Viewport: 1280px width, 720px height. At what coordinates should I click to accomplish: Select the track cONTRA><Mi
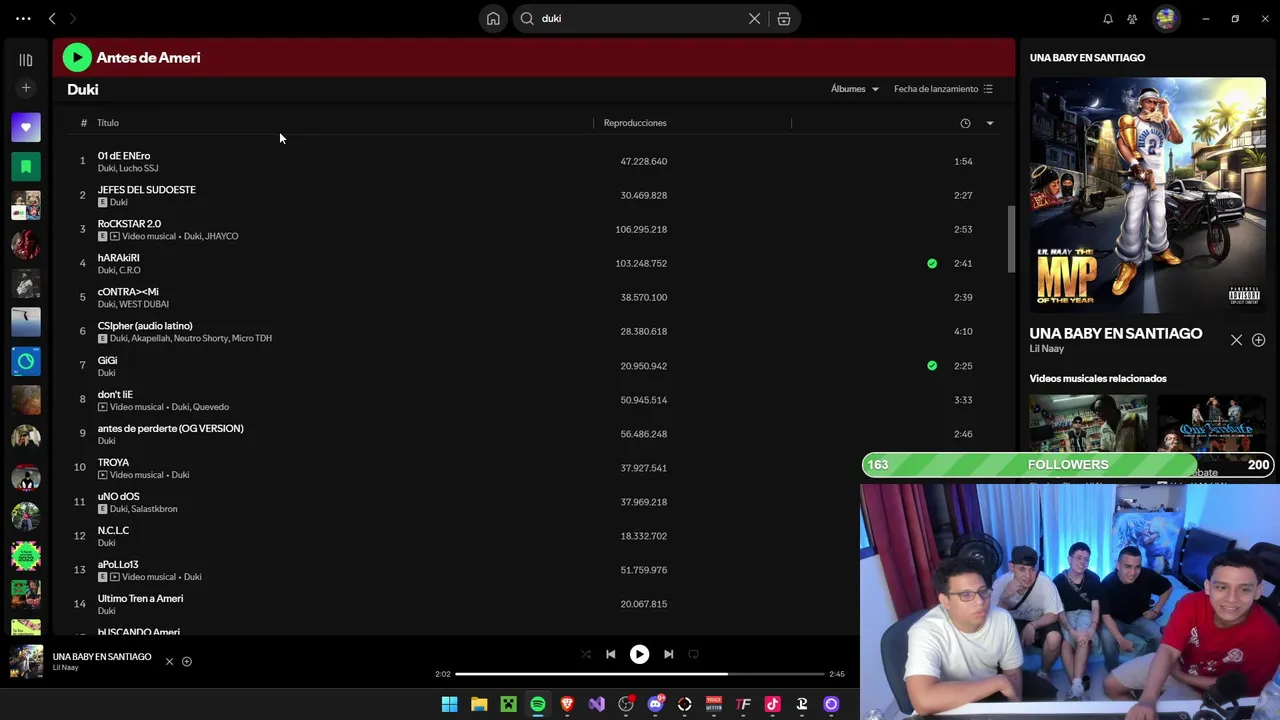[x=128, y=292]
